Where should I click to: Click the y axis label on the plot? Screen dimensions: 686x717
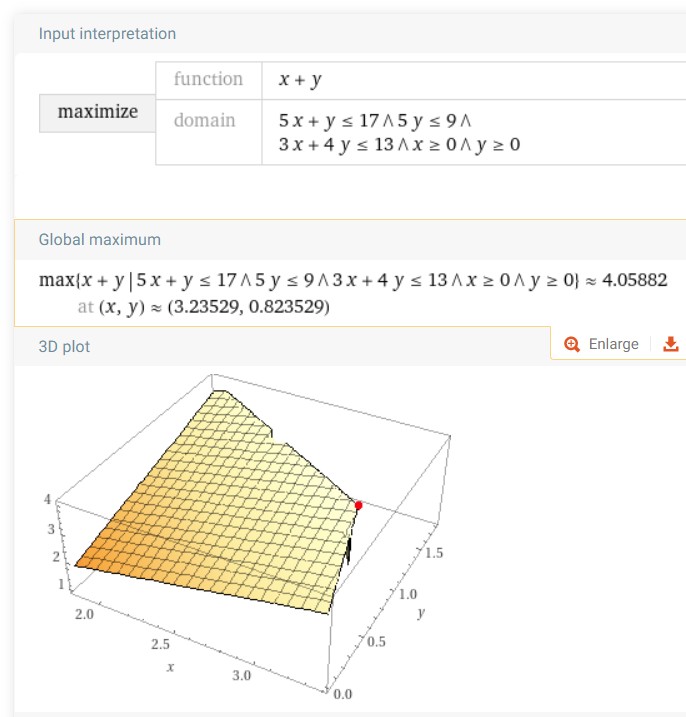(421, 613)
